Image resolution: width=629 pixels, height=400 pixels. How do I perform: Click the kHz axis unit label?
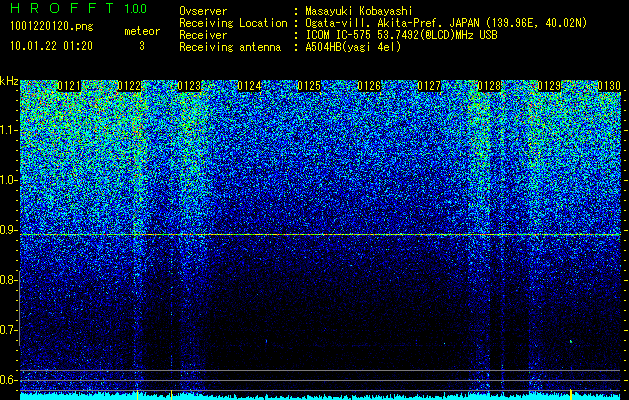pos(9,81)
